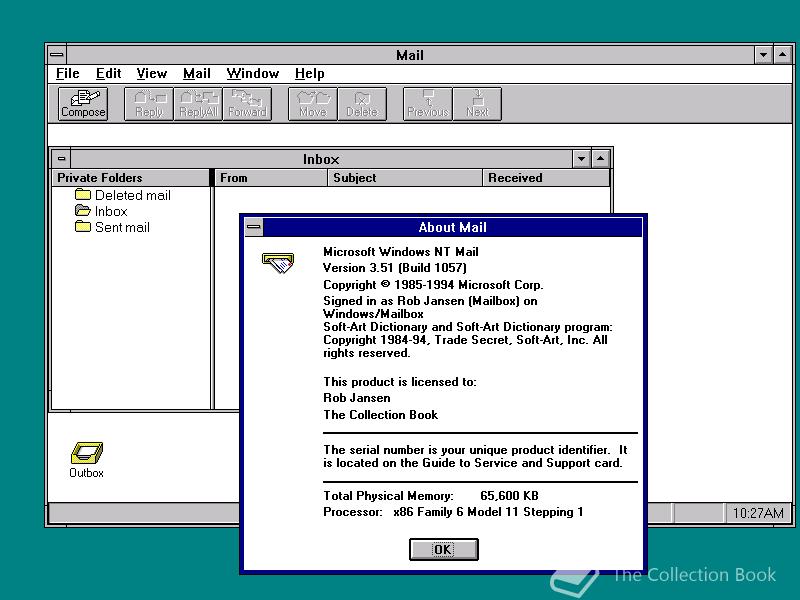Click the Sent mail folder icon

click(x=83, y=227)
